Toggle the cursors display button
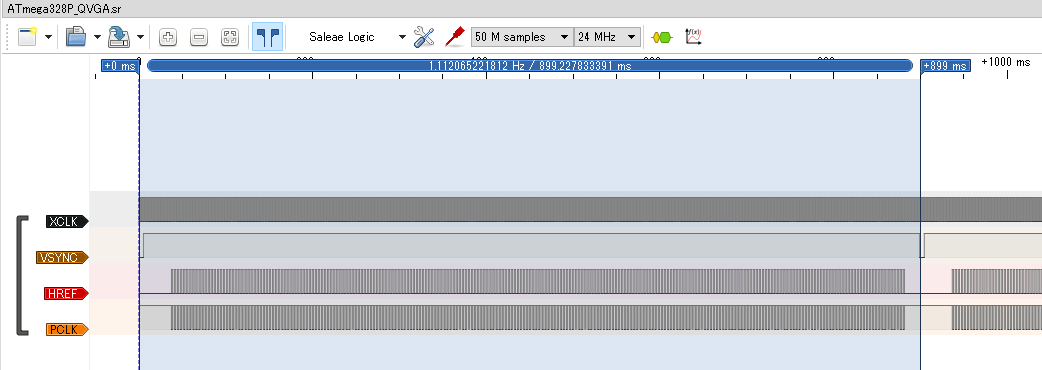The height and width of the screenshot is (370, 1042). pyautogui.click(x=268, y=37)
